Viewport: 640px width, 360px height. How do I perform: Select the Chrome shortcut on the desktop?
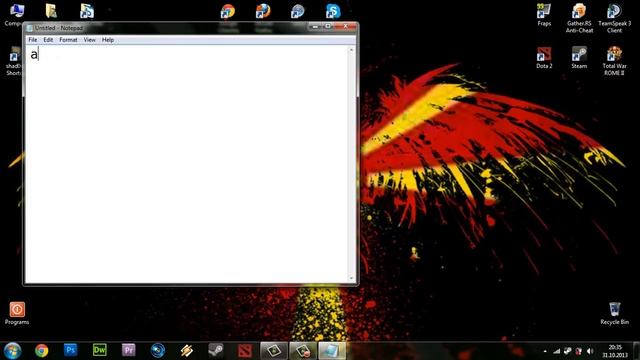228,11
